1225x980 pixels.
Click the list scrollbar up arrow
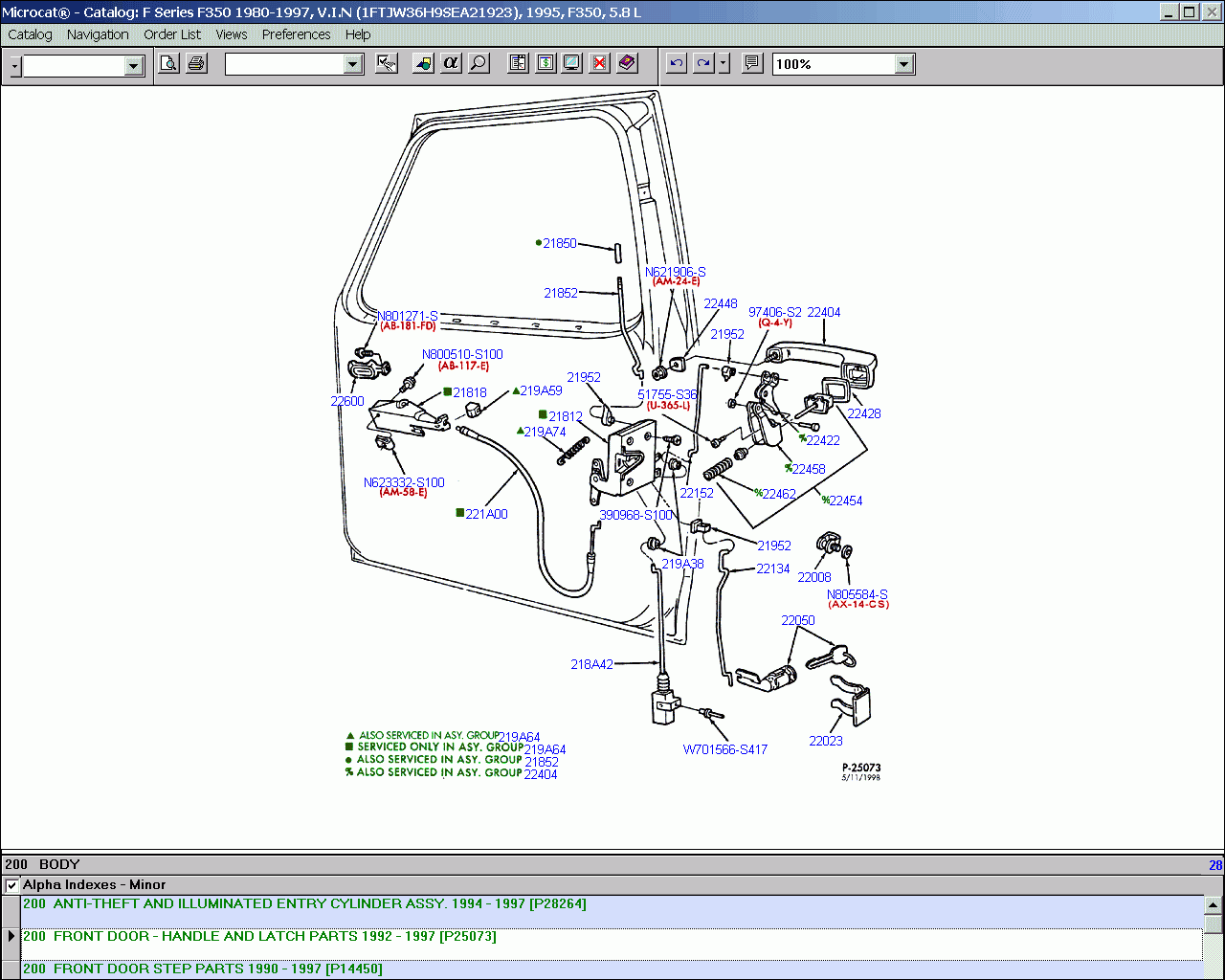coord(1213,904)
